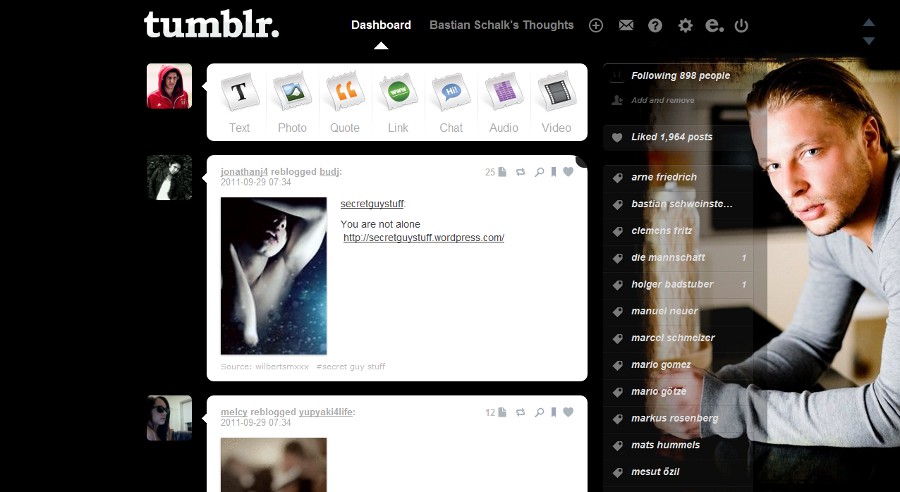The height and width of the screenshot is (492, 900).
Task: Click the tumblr logo
Action: point(211,25)
